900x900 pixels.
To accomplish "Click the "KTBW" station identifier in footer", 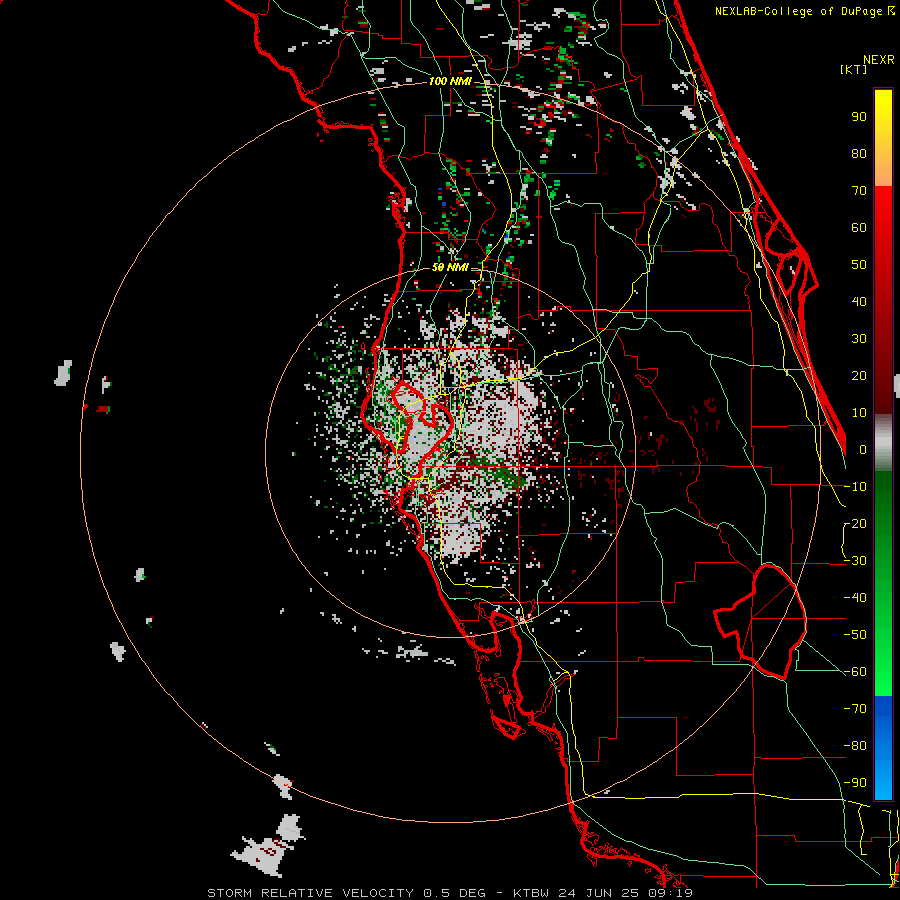I will [x=531, y=893].
